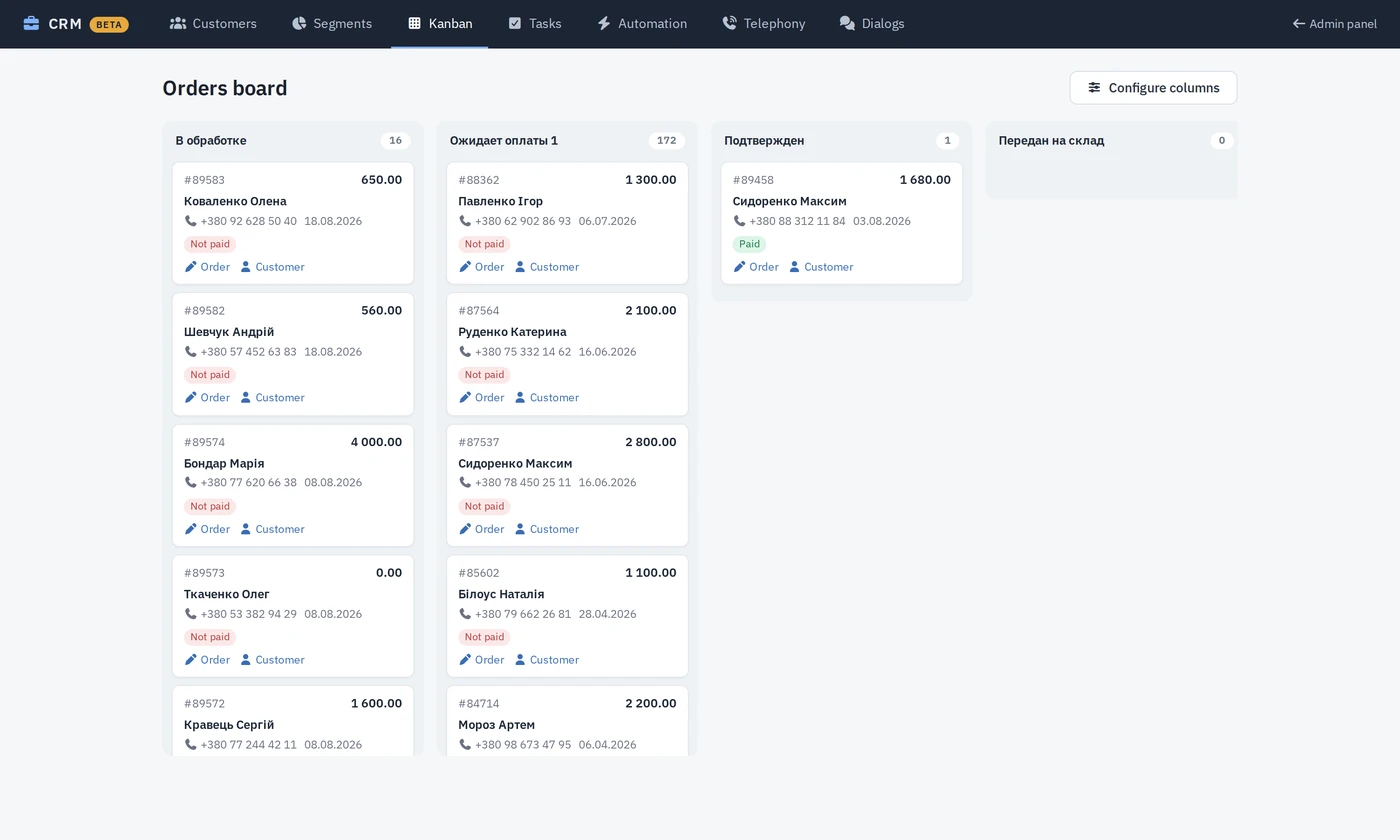The height and width of the screenshot is (840, 1400).
Task: Click person icon on order #89583
Action: click(246, 267)
